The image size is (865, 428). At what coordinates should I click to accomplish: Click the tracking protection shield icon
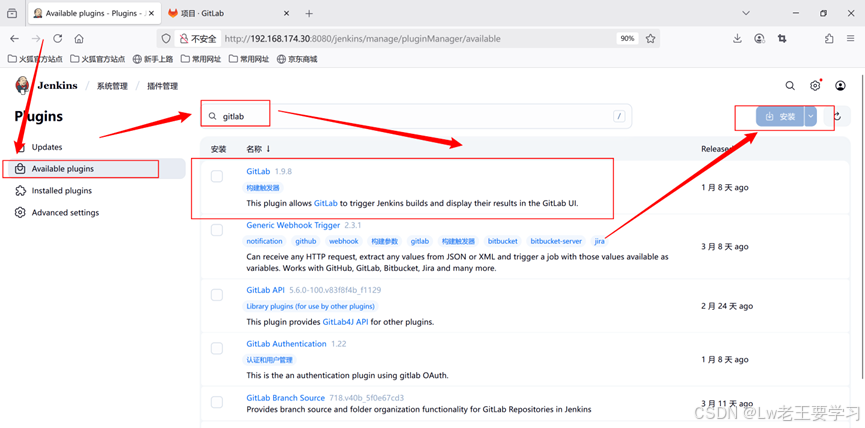click(167, 39)
